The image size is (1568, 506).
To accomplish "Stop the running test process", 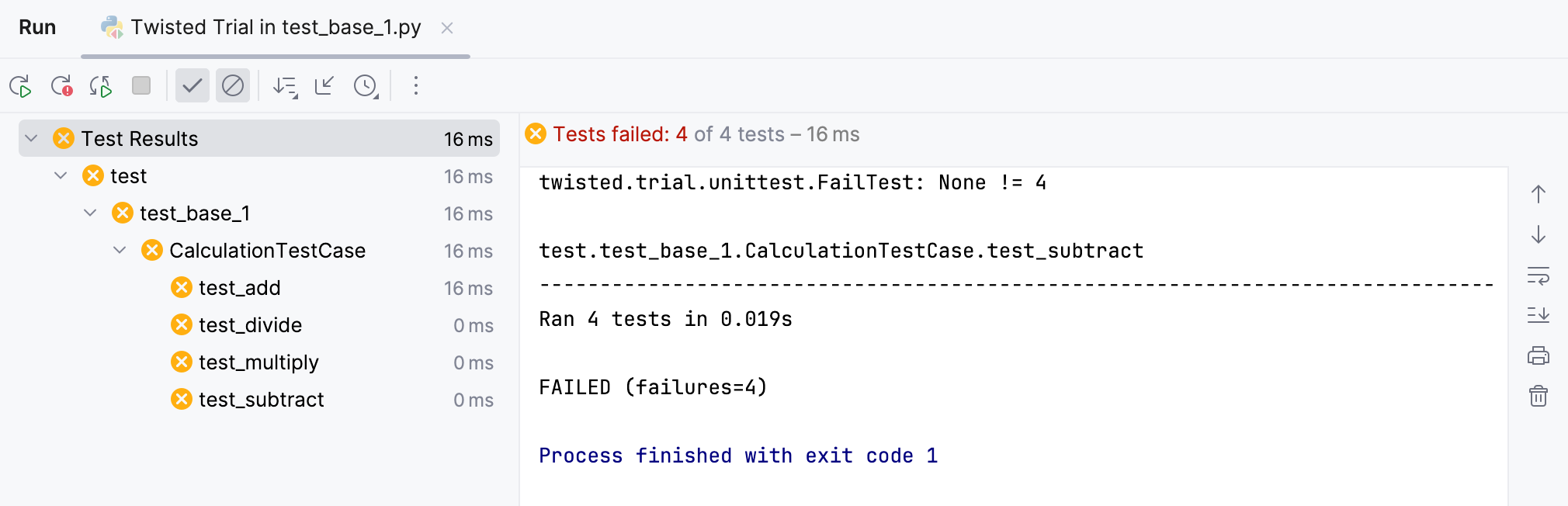I will tap(141, 85).
